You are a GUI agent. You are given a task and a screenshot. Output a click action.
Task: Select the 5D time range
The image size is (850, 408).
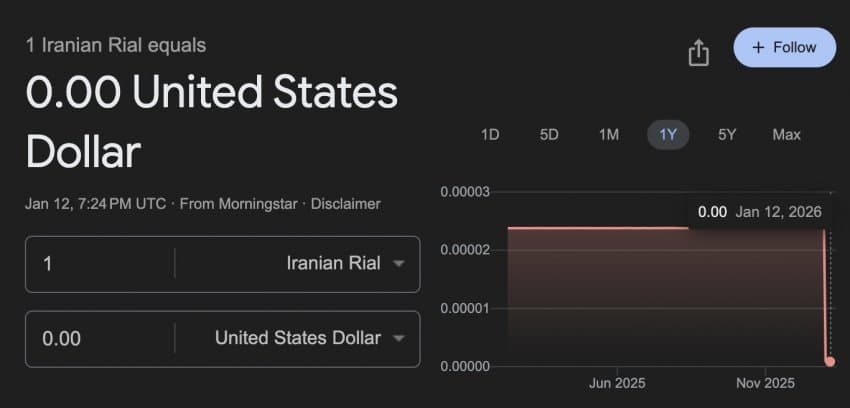coord(549,134)
